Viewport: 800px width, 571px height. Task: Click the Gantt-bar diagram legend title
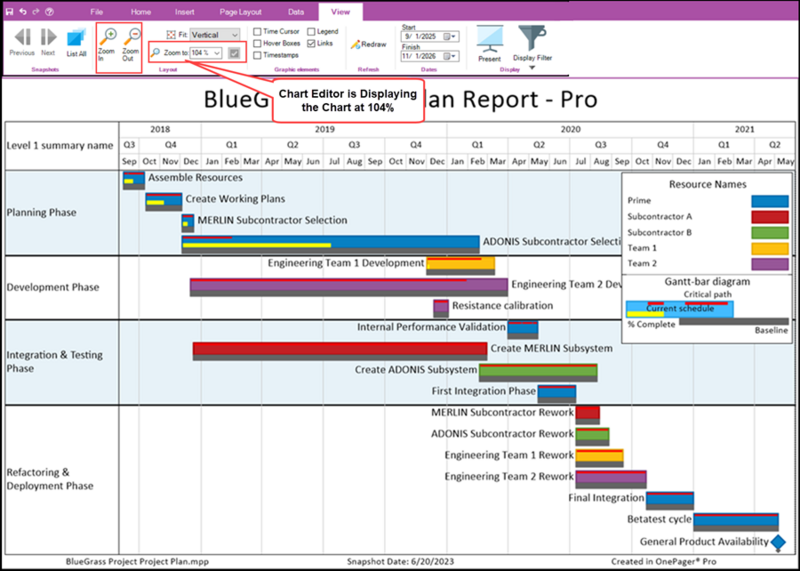pos(707,281)
